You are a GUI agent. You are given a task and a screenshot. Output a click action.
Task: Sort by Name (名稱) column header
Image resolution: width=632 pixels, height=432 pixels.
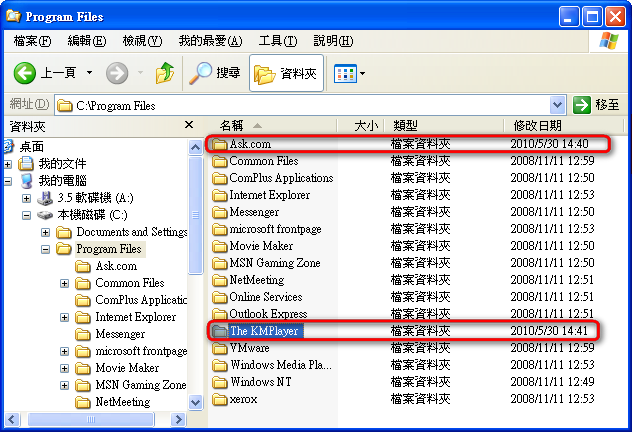click(272, 126)
